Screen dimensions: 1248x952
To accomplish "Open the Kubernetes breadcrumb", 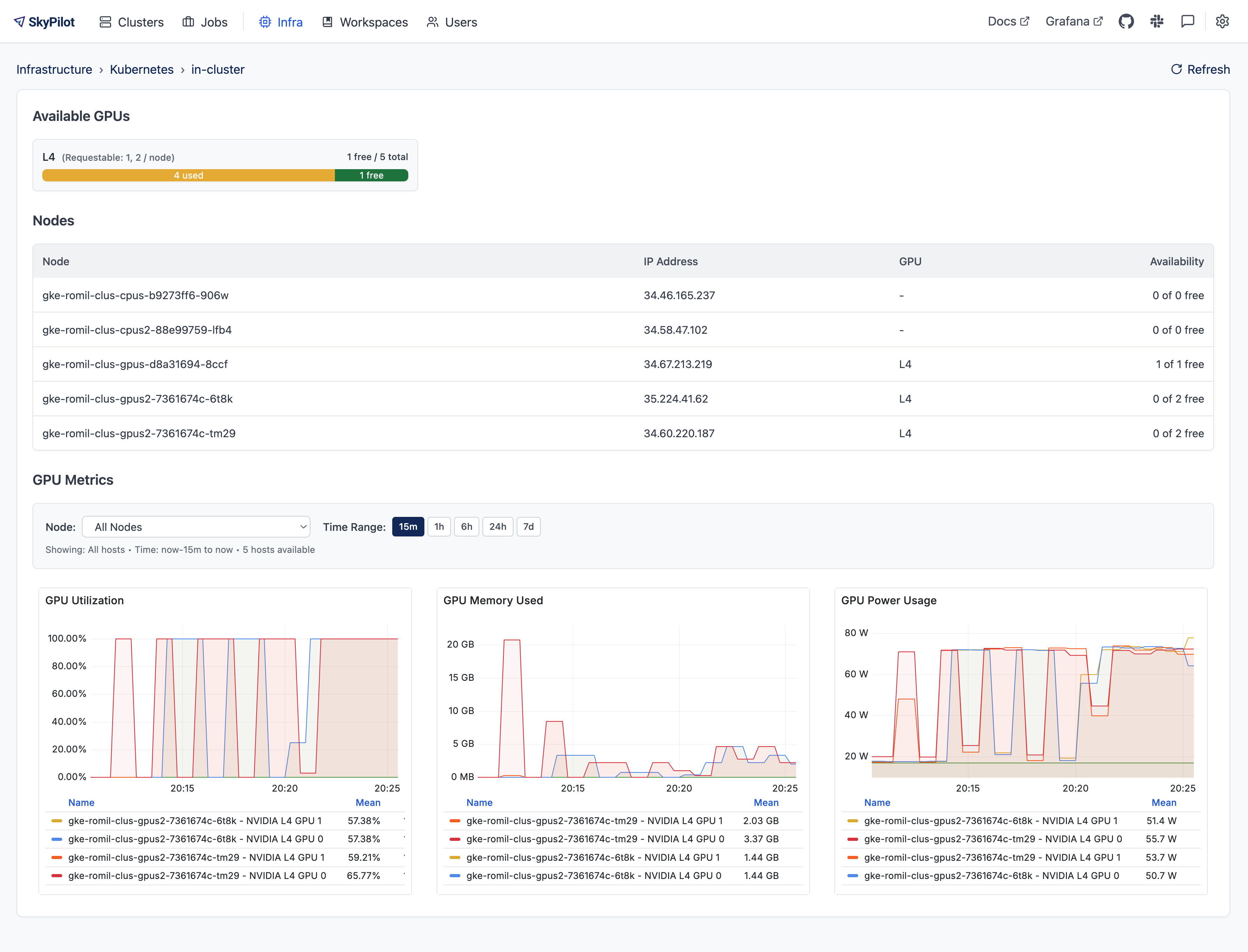I will point(142,69).
